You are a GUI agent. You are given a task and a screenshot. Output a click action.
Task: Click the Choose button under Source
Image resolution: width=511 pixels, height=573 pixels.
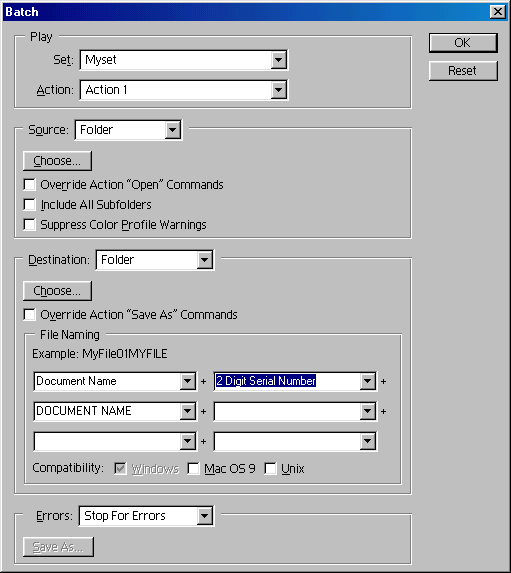[x=57, y=161]
